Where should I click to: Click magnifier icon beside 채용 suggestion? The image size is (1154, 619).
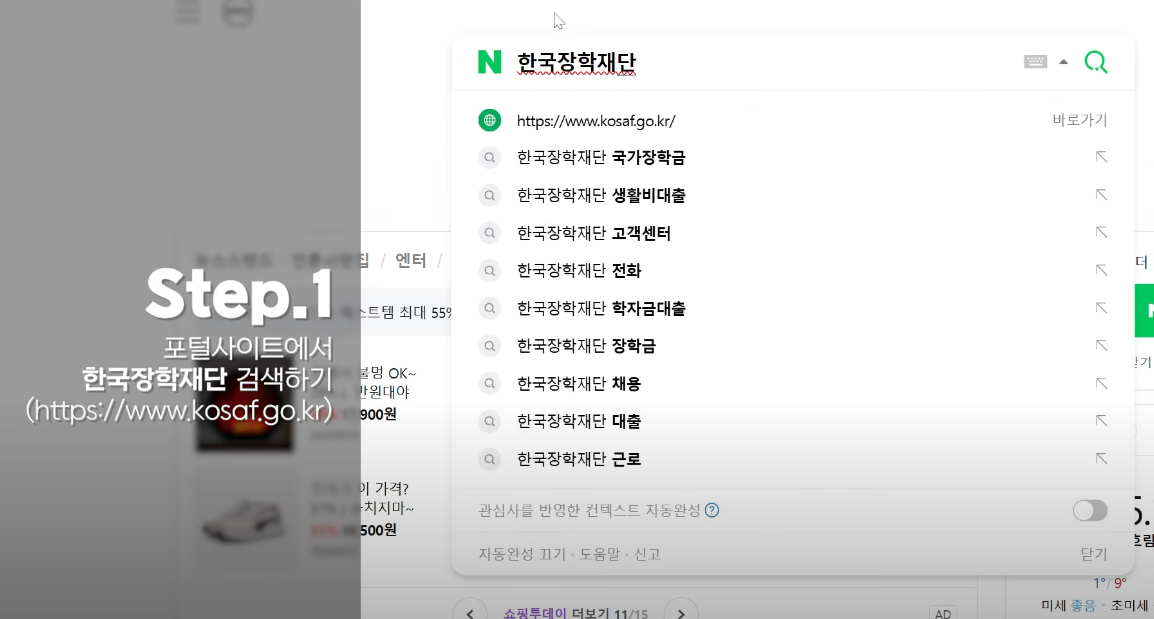tap(489, 383)
